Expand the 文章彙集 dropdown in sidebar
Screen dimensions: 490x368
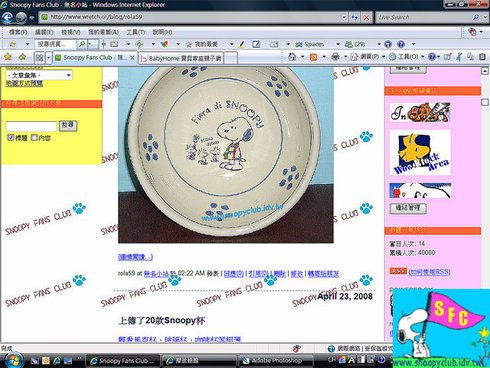point(39,75)
